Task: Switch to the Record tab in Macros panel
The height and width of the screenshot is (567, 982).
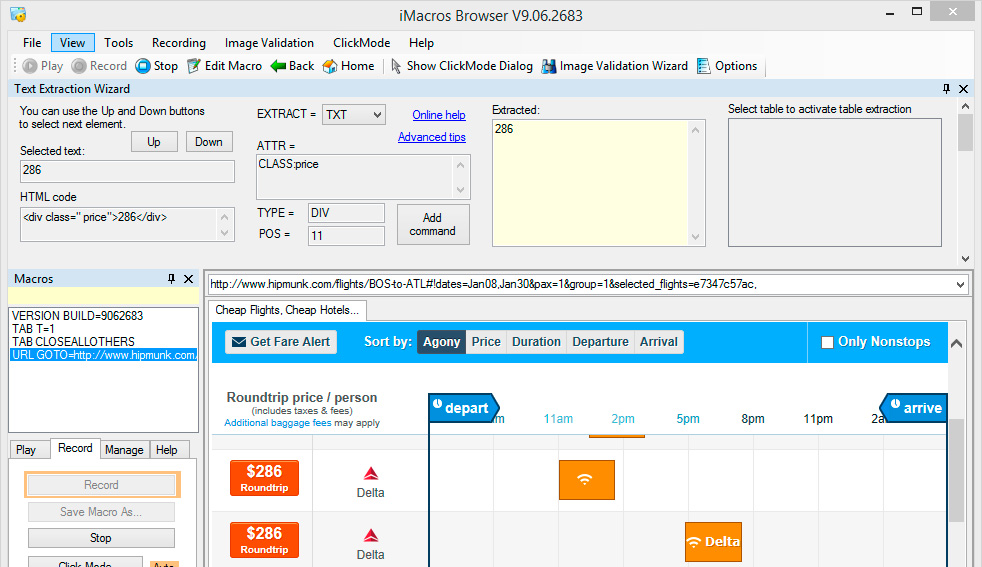Action: point(75,448)
